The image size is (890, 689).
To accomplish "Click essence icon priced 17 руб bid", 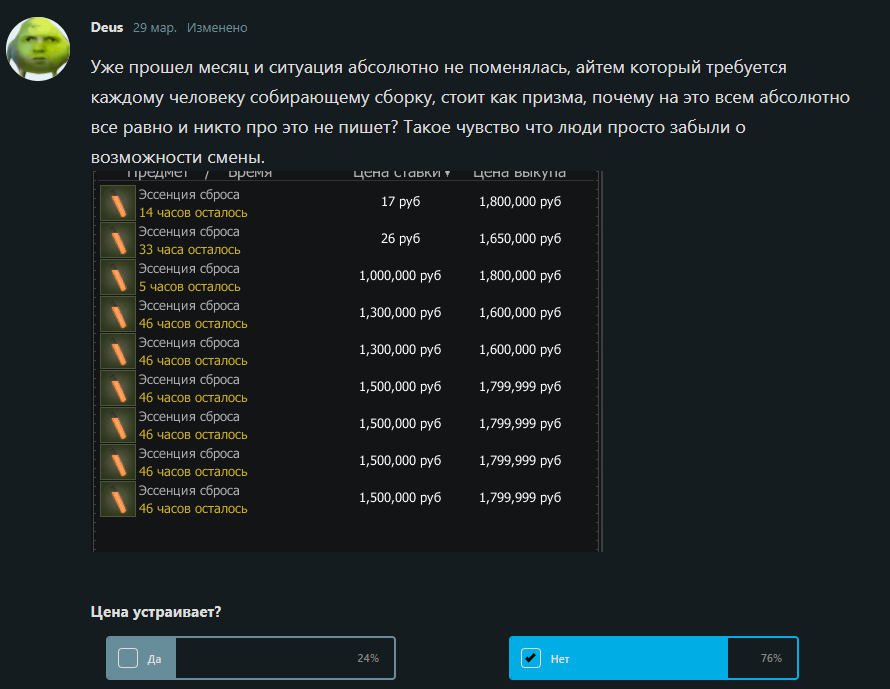I will [117, 203].
